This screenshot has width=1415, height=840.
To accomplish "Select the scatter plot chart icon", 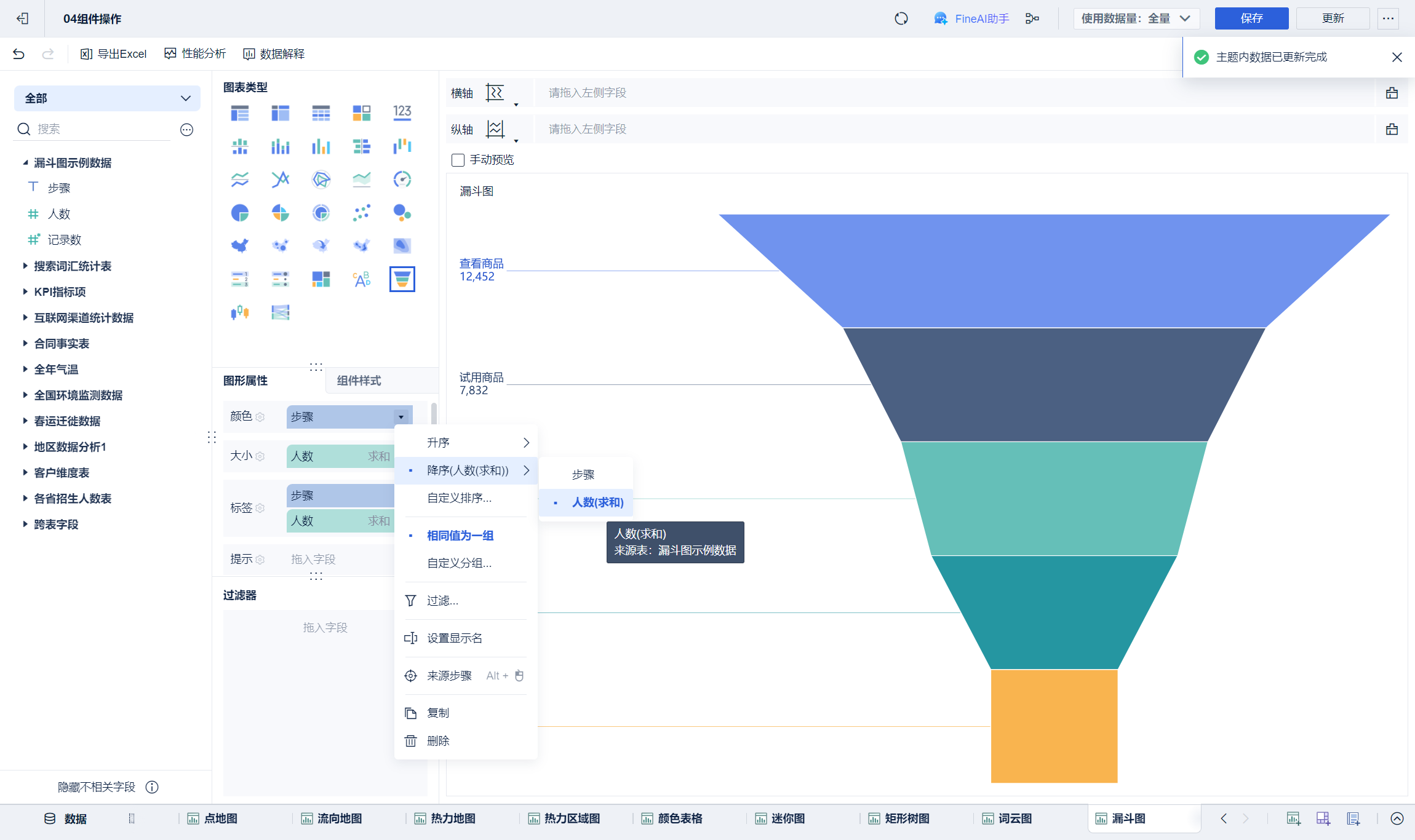I will pos(361,213).
